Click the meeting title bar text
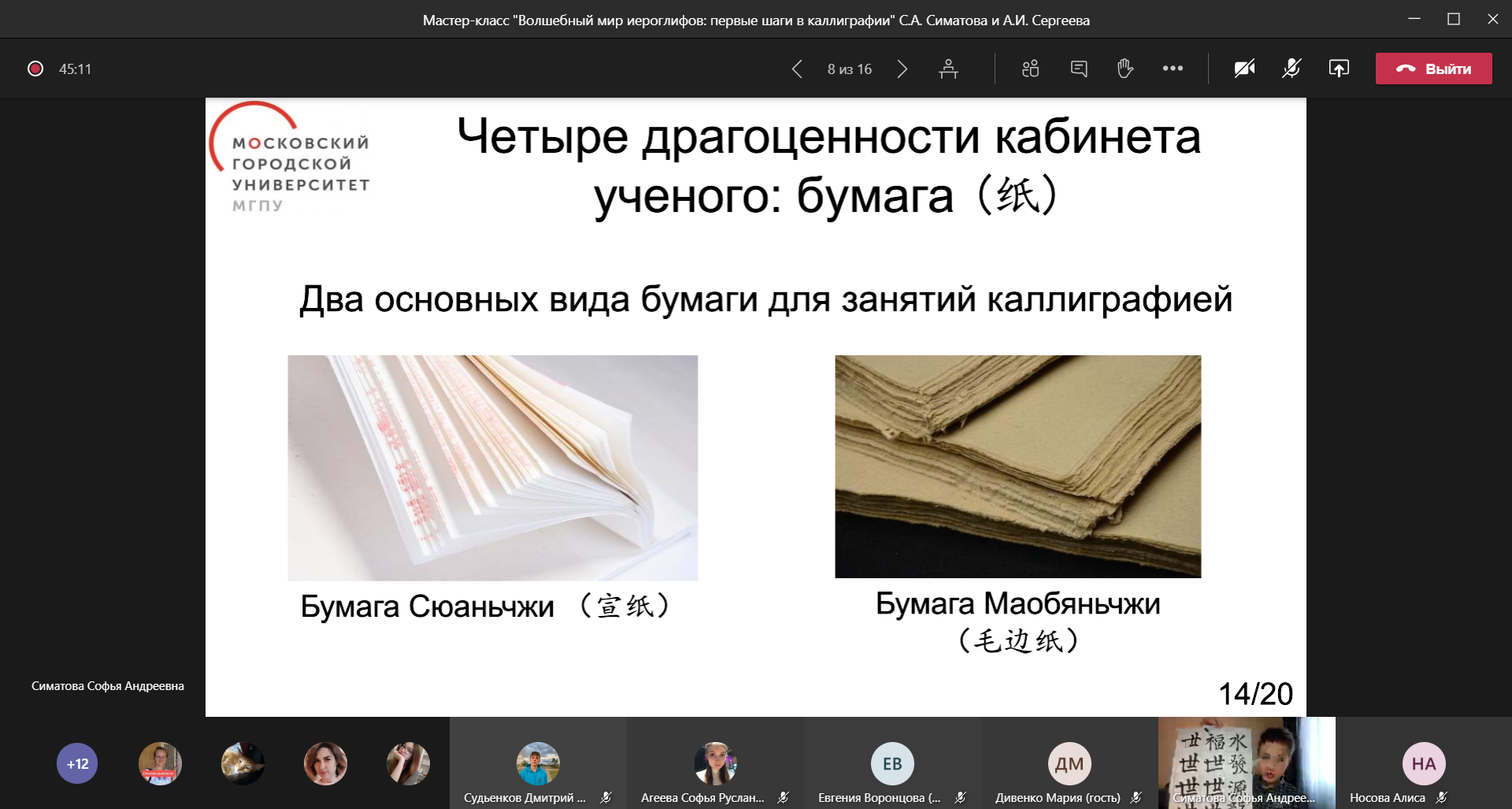 coord(755,20)
